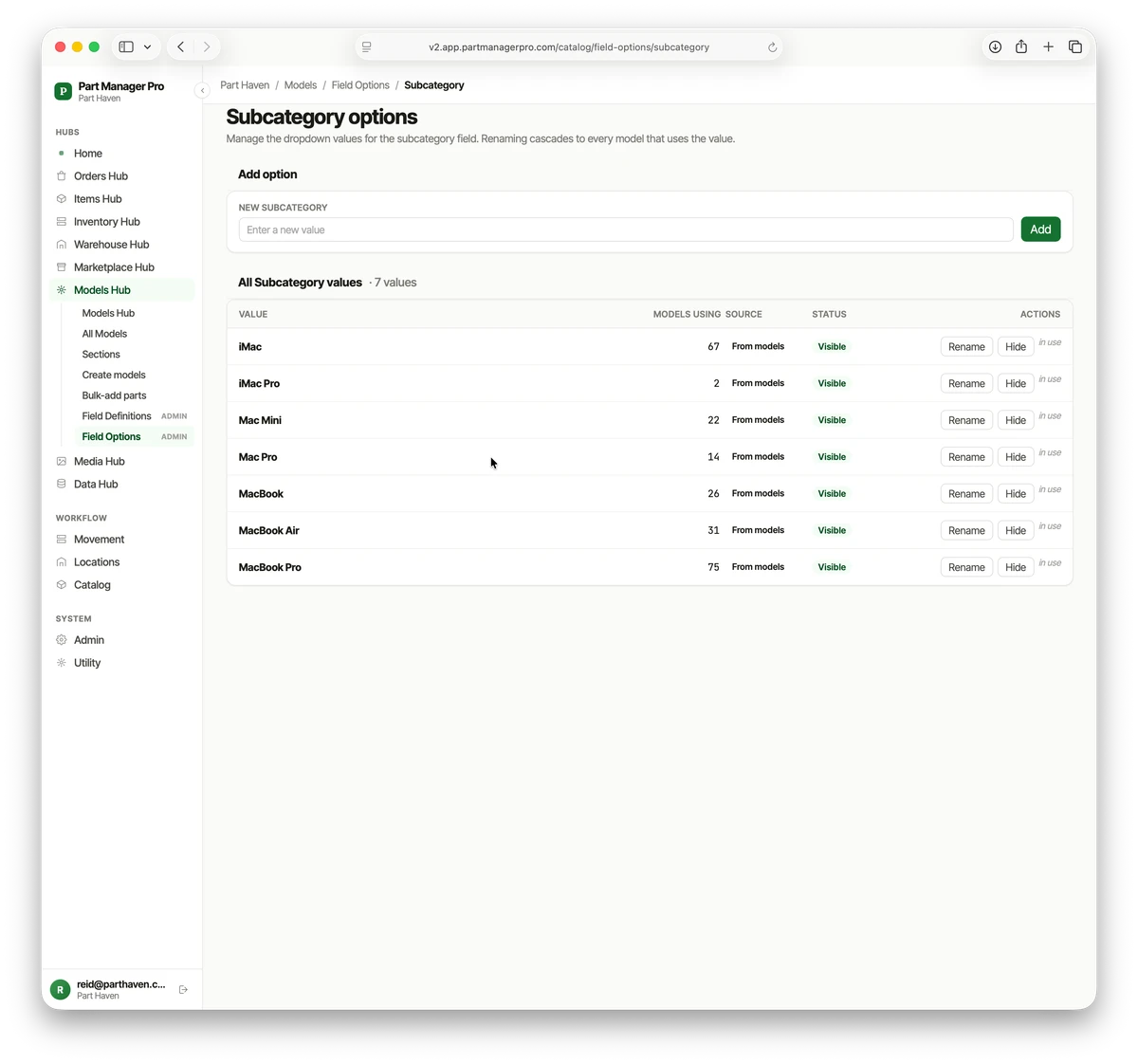Image resolution: width=1138 pixels, height=1064 pixels.
Task: Hide the iMac subcategory
Action: click(1016, 347)
